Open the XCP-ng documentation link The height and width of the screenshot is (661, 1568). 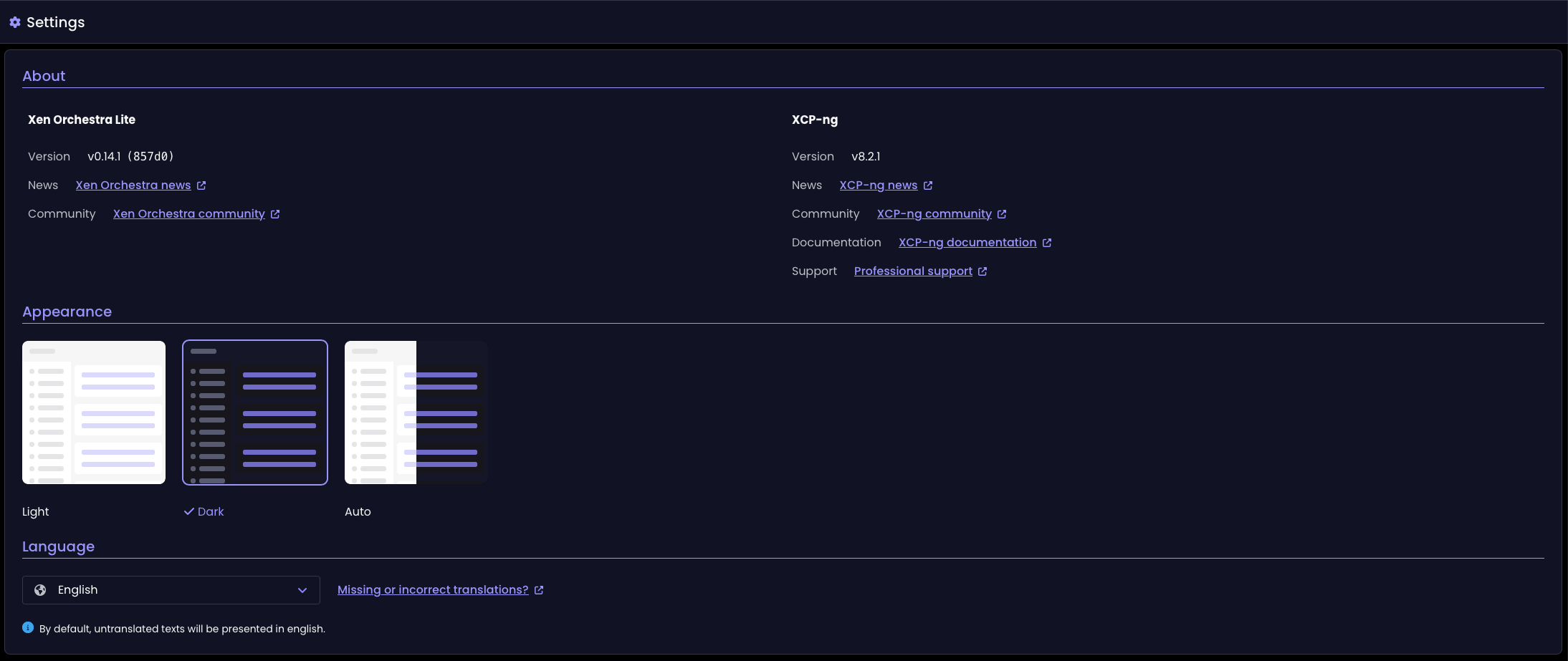click(967, 242)
